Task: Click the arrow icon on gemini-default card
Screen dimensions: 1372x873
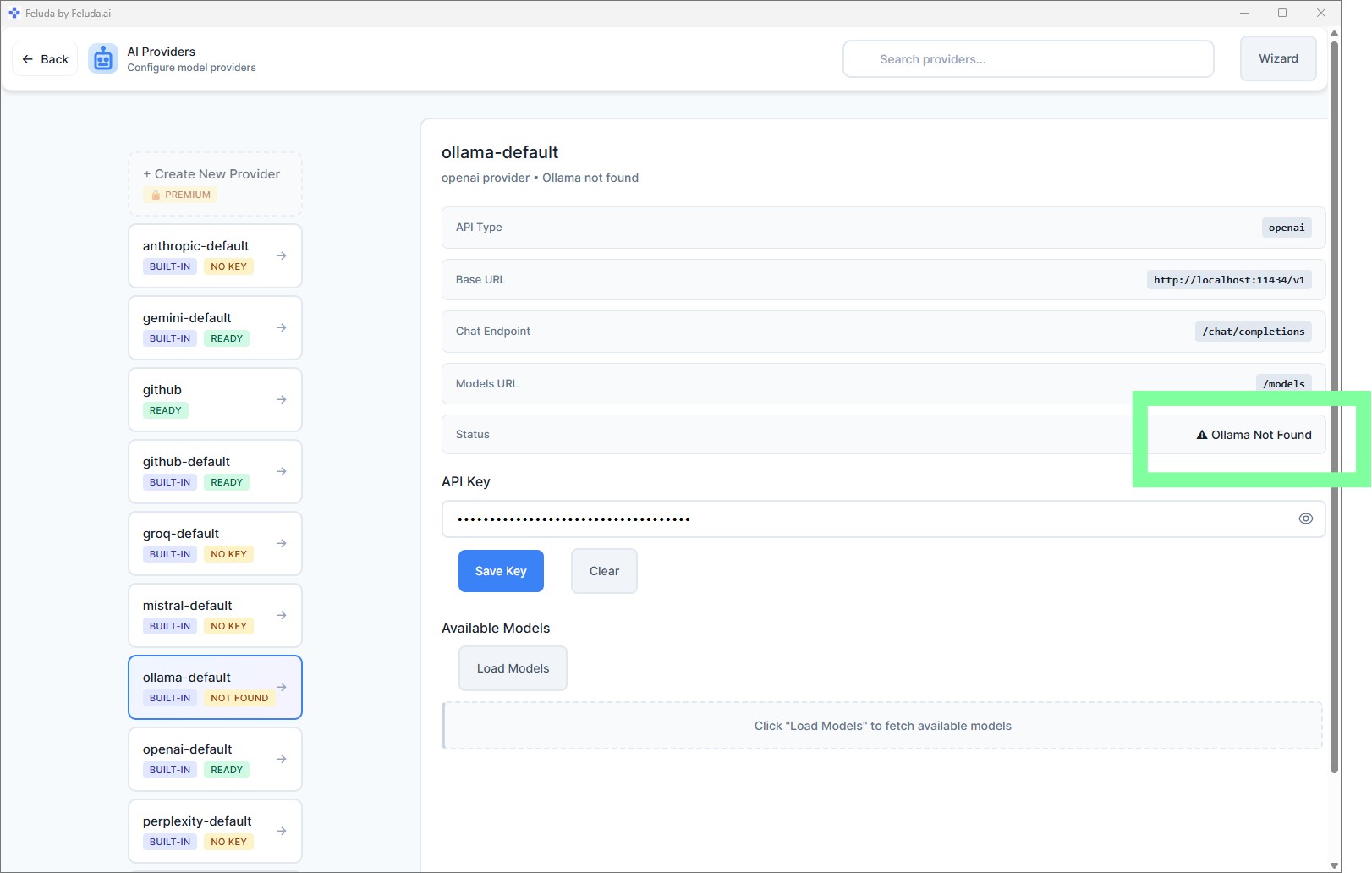Action: pyautogui.click(x=282, y=327)
